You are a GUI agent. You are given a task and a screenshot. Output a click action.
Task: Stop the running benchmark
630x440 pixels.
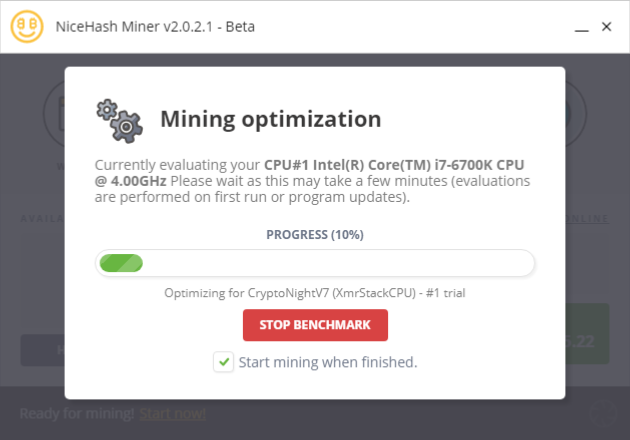click(x=315, y=325)
